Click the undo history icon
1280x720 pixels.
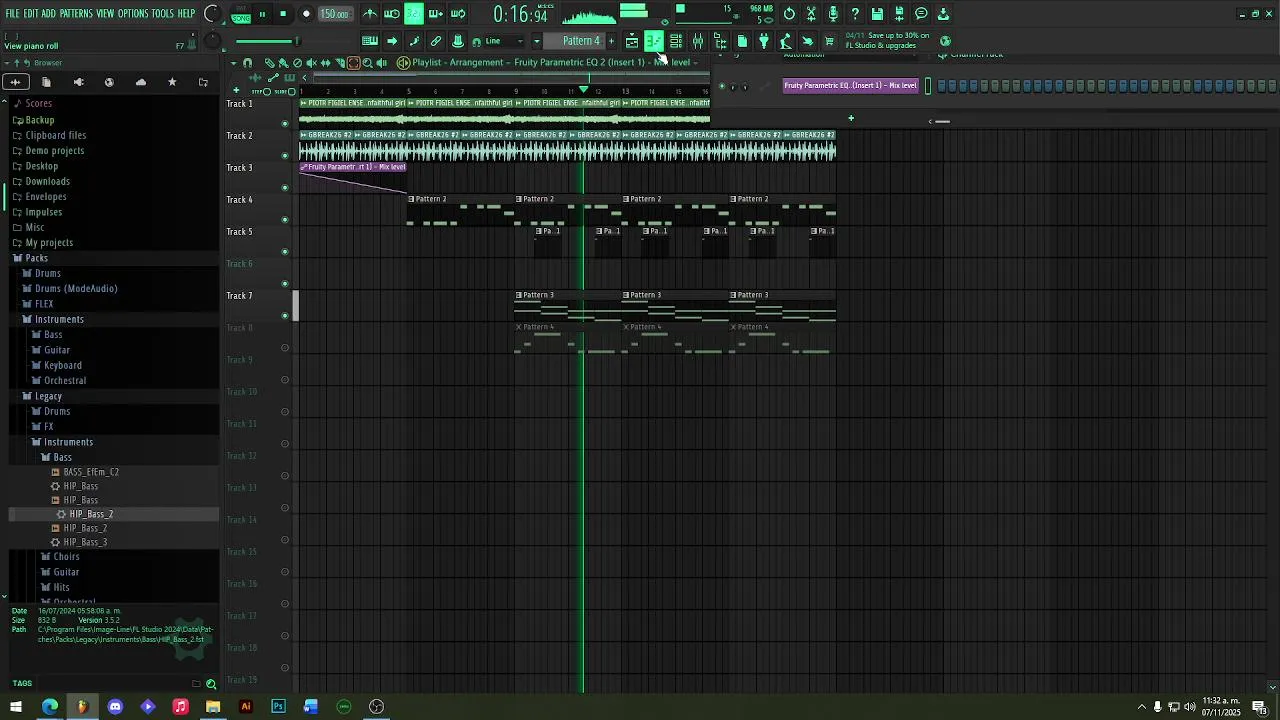point(789,14)
